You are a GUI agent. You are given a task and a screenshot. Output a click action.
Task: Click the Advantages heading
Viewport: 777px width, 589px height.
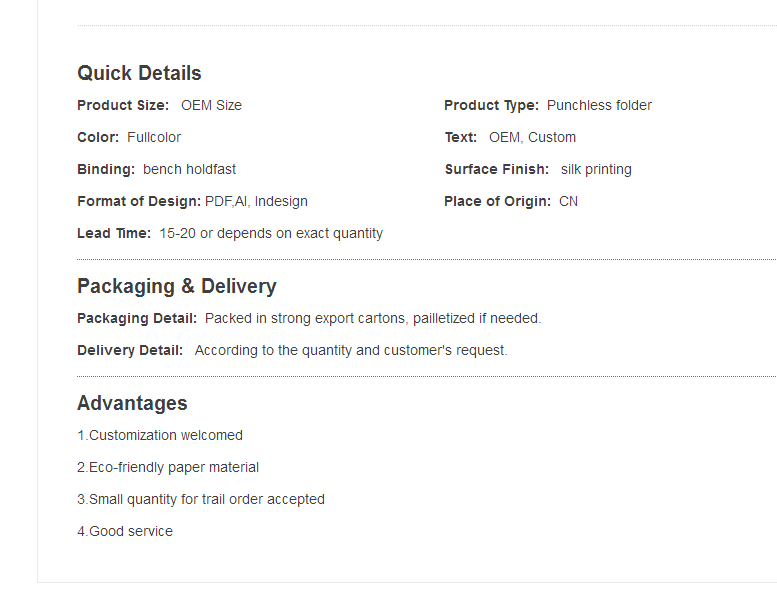pyautogui.click(x=132, y=403)
